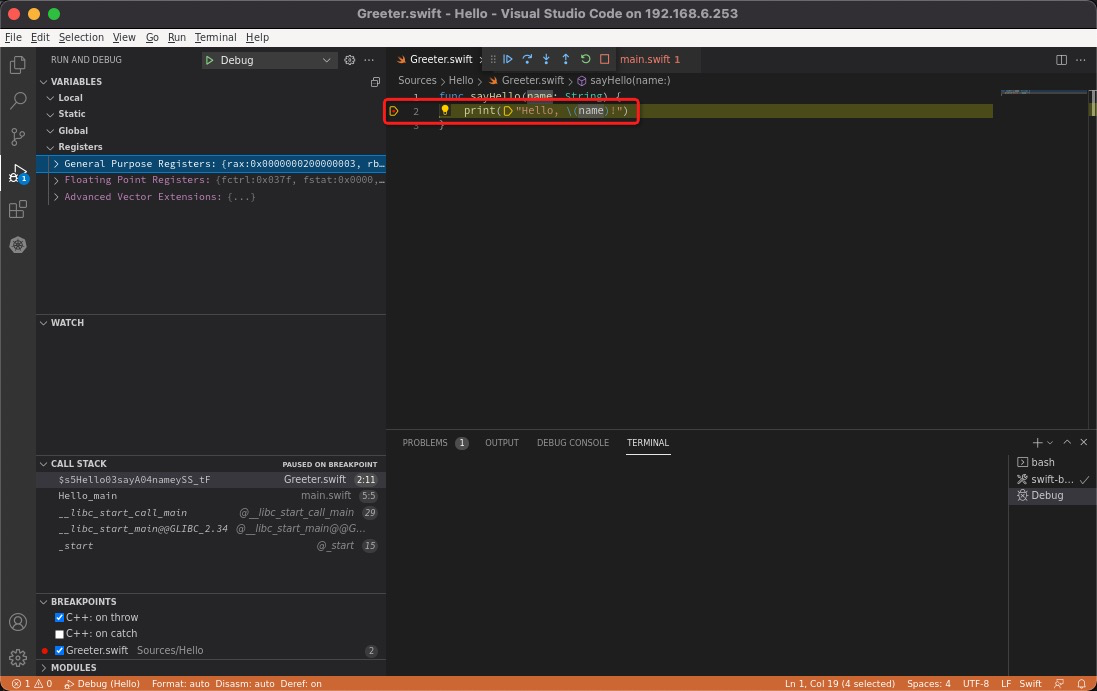
Task: Open launch.json via the gear icon
Action: (x=350, y=60)
